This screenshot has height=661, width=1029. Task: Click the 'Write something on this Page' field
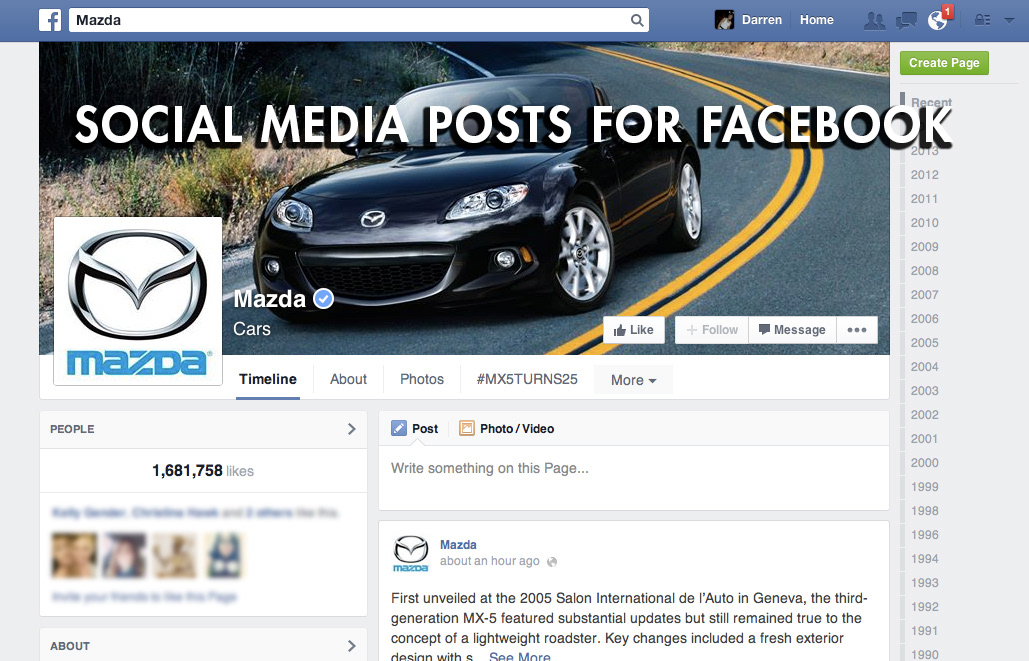point(634,478)
